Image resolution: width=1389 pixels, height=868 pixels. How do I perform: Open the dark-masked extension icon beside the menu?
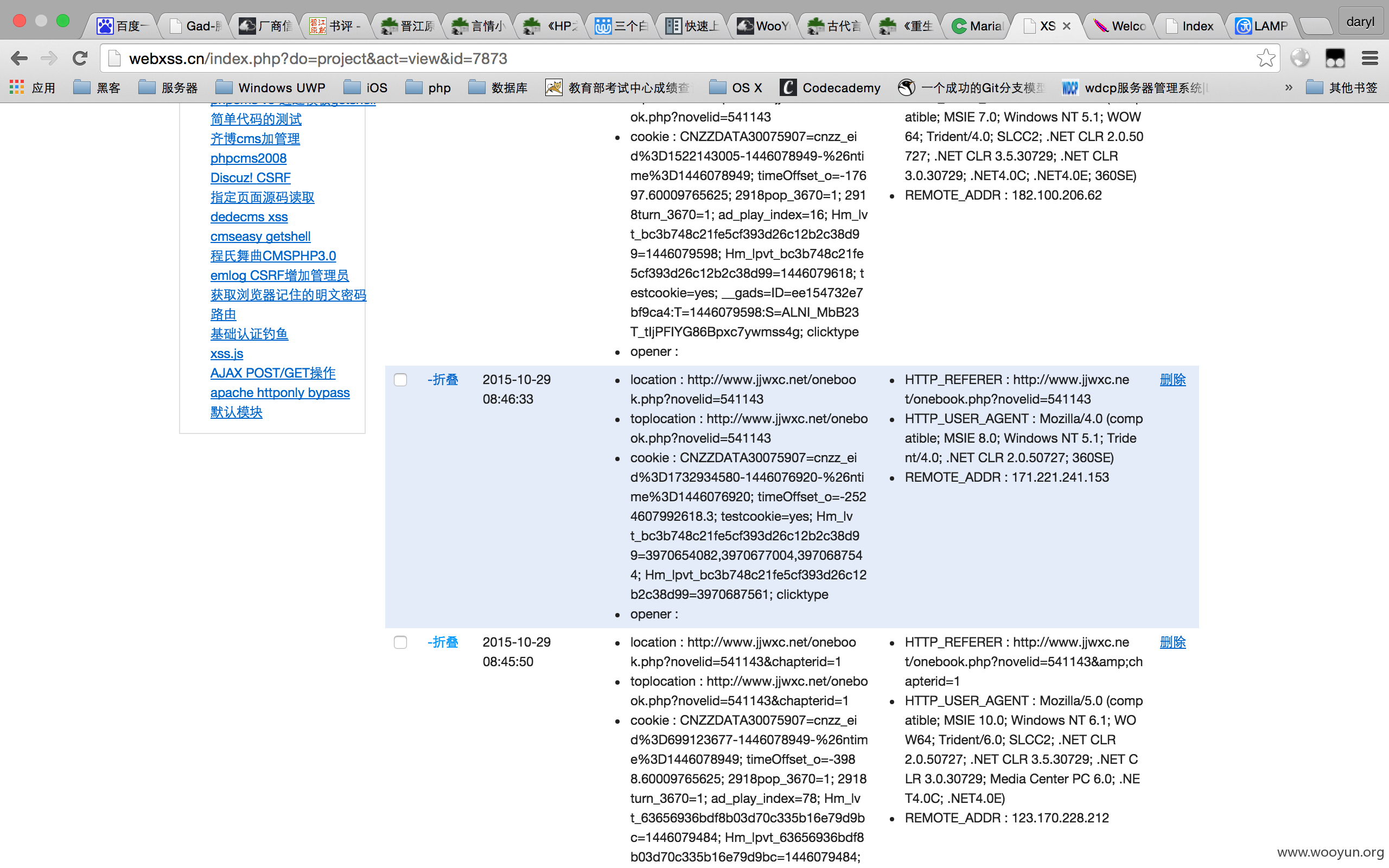coord(1335,58)
